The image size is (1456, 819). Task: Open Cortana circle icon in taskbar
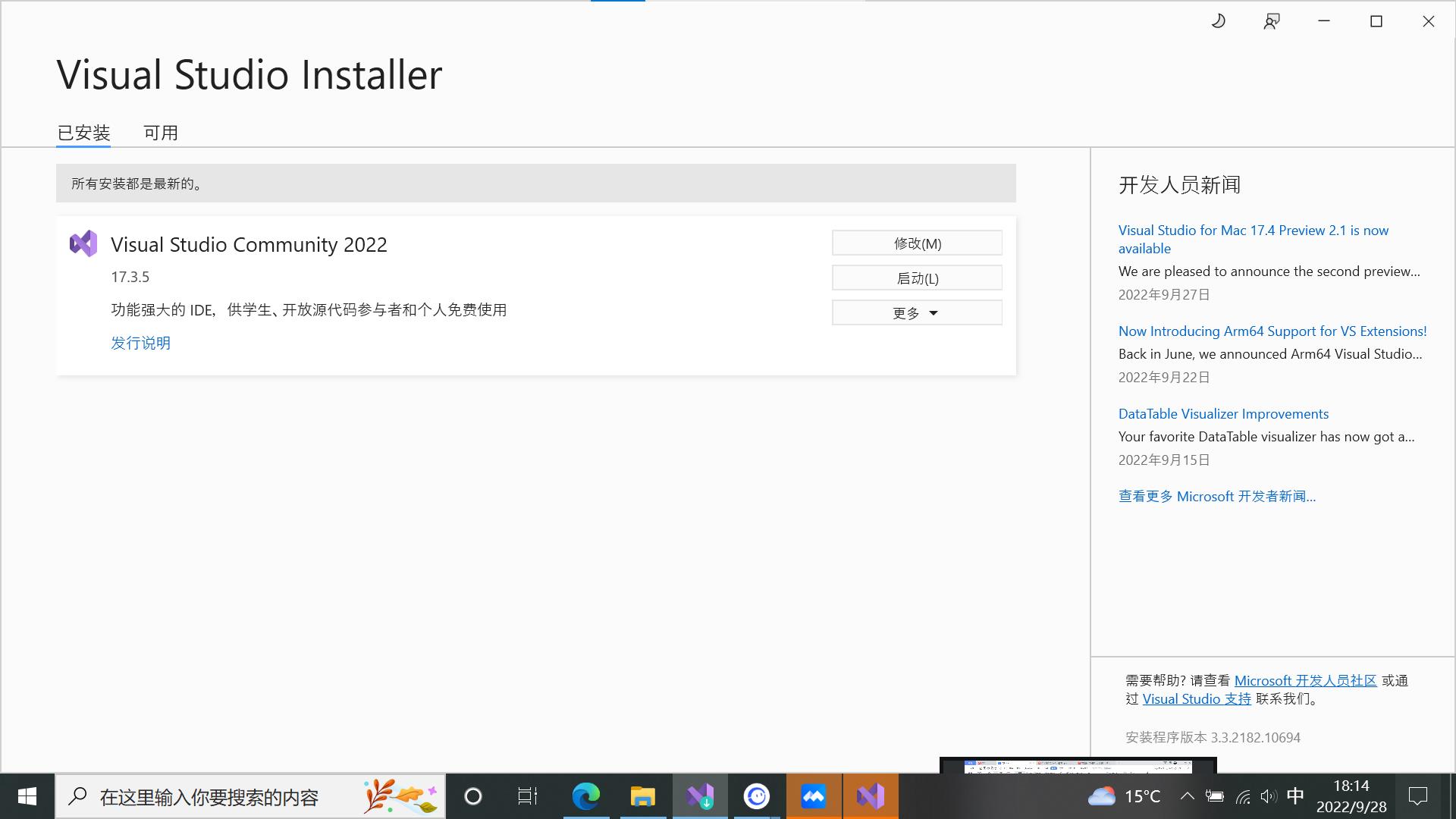(x=473, y=796)
